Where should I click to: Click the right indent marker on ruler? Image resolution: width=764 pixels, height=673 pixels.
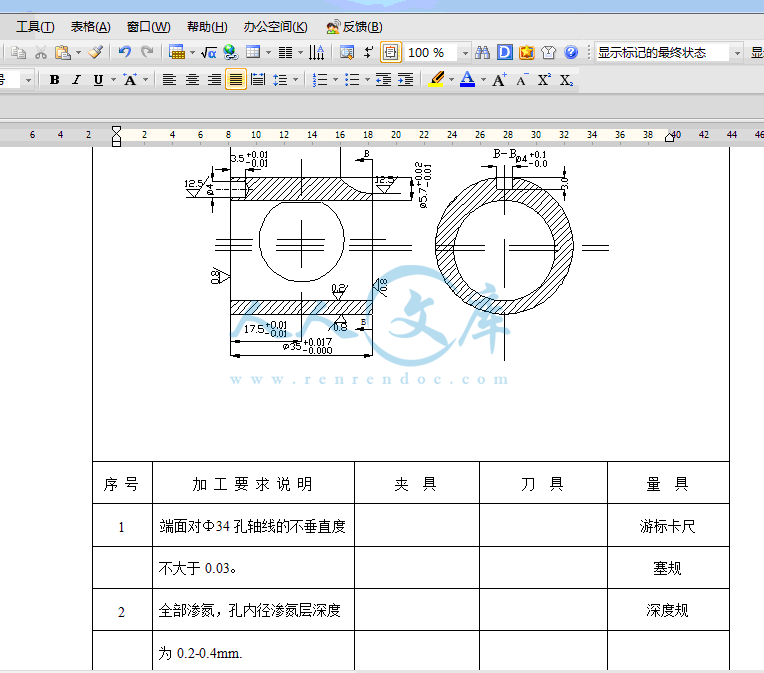click(x=670, y=137)
